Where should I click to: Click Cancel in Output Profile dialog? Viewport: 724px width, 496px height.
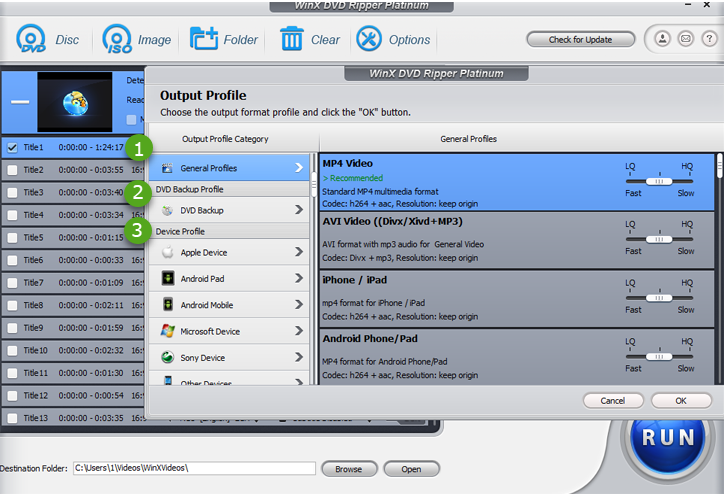coord(613,401)
